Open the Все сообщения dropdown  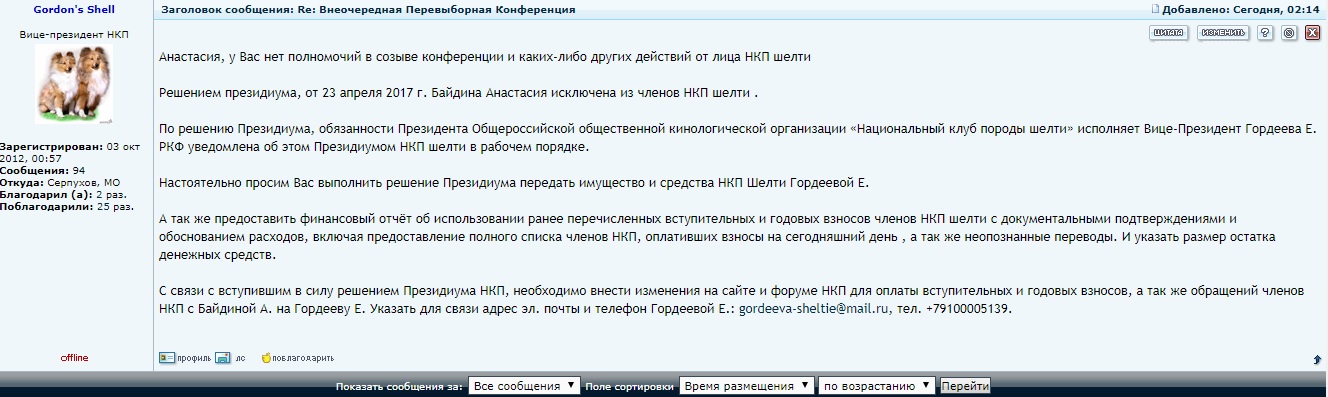point(524,386)
